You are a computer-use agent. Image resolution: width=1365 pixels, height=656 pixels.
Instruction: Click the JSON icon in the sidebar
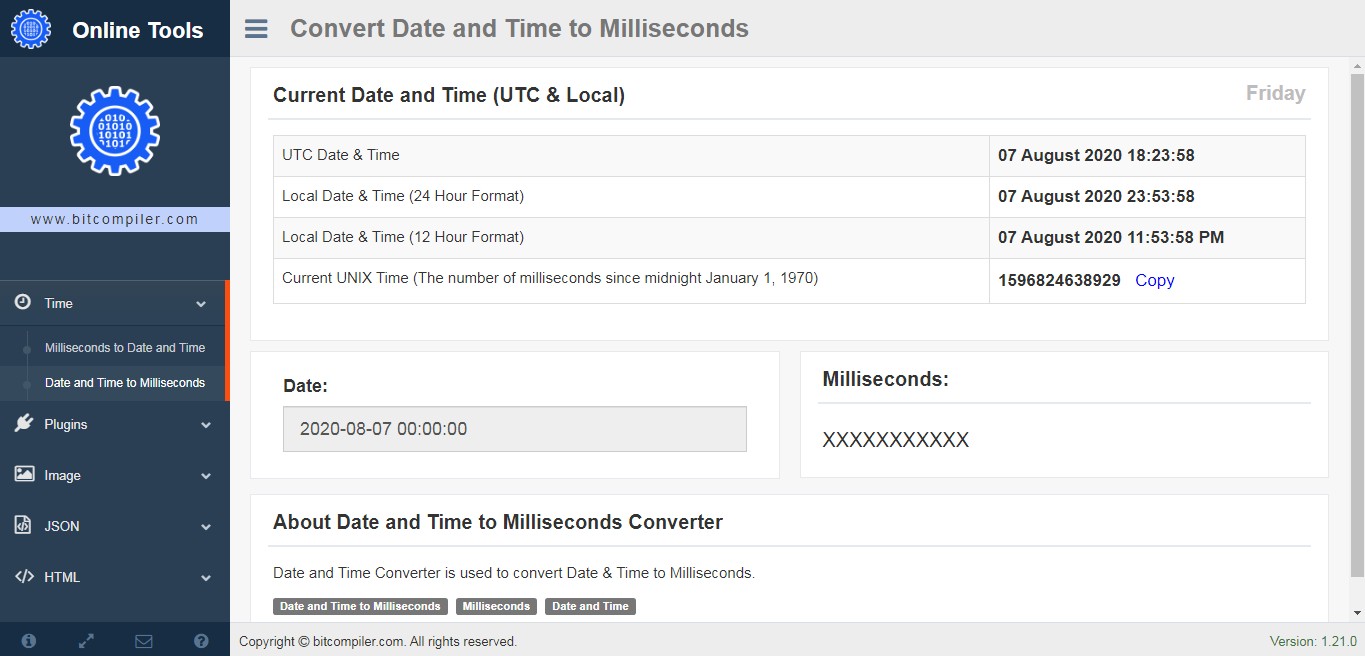pyautogui.click(x=24, y=525)
